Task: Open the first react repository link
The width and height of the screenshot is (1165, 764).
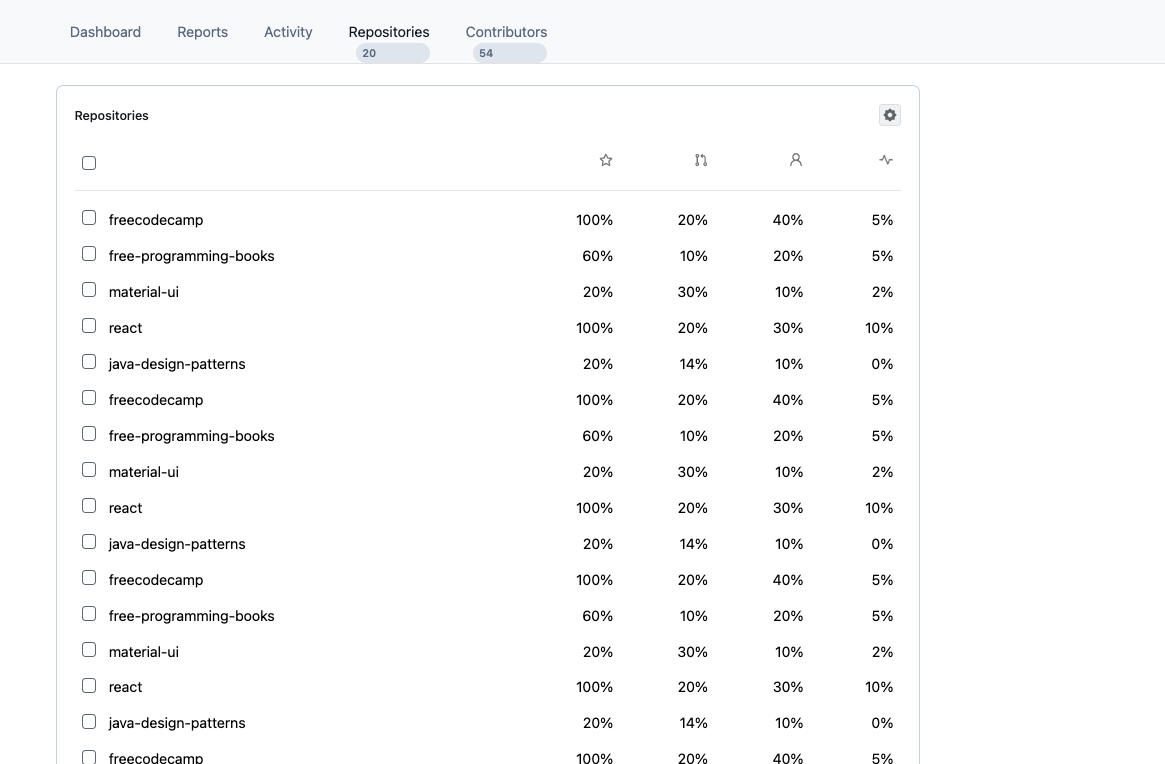Action: tap(125, 328)
